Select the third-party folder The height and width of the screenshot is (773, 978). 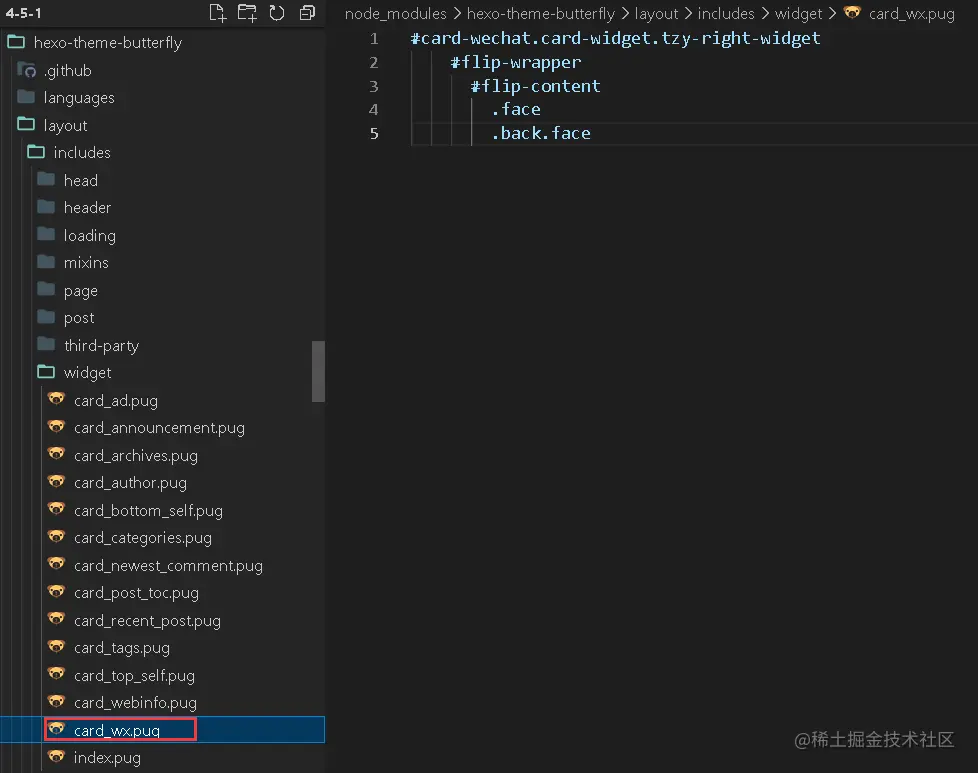(x=100, y=345)
